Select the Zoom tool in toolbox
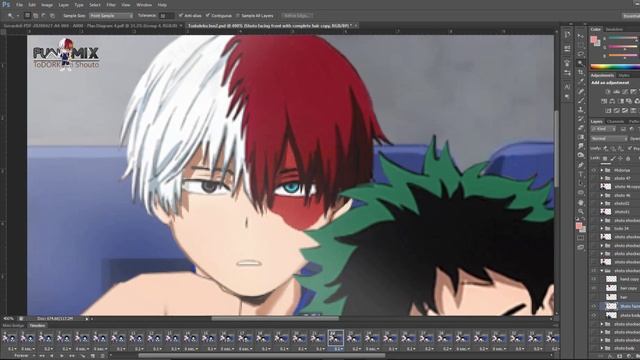The height and width of the screenshot is (360, 640). (580, 211)
